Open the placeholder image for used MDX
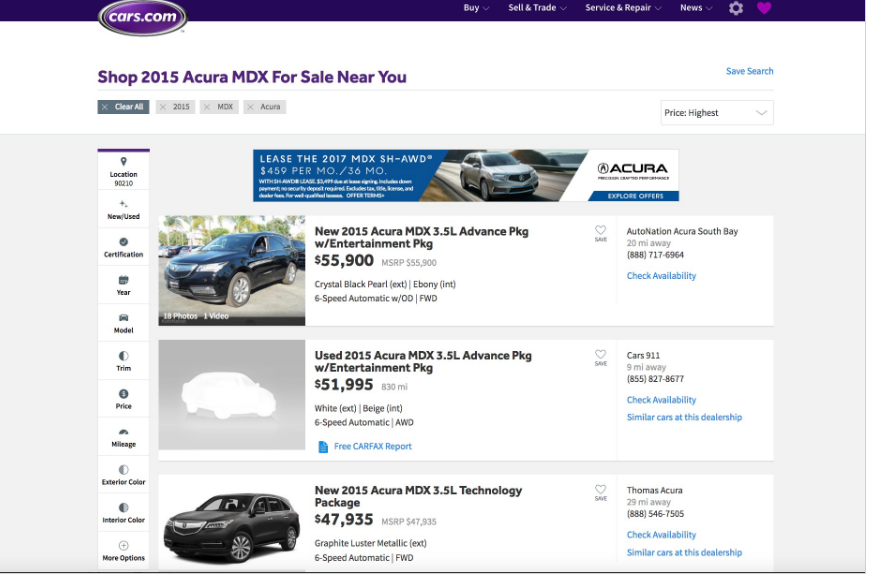 232,395
